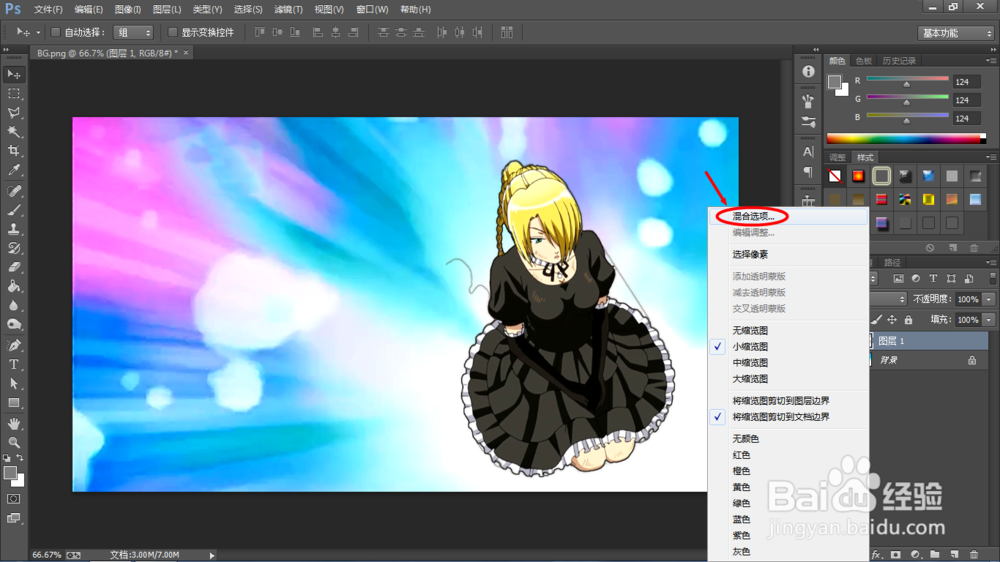
Task: Open the Brush Presets panel icon
Action: pos(808,121)
